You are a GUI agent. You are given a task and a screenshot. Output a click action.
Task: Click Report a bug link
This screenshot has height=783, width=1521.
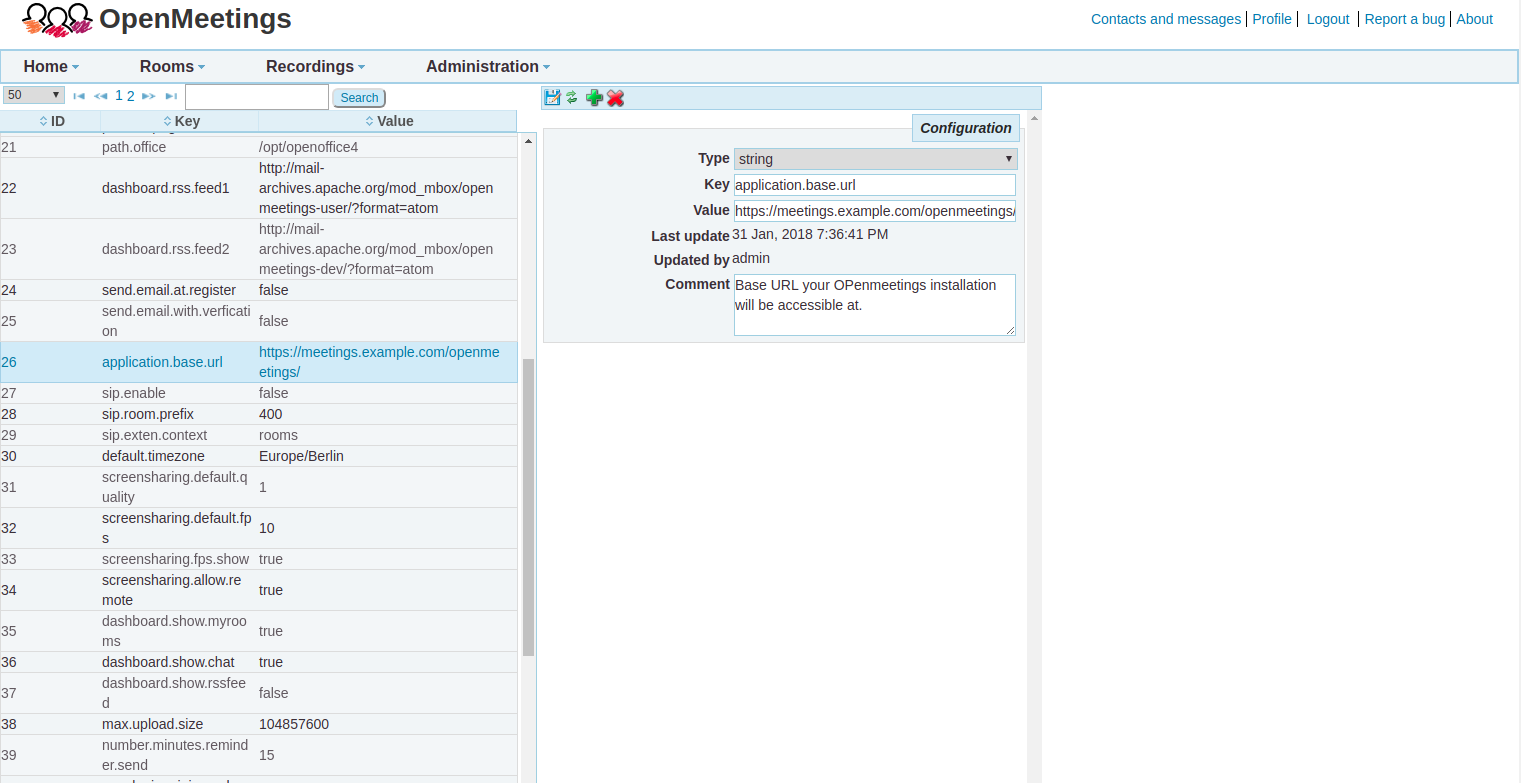tap(1404, 19)
